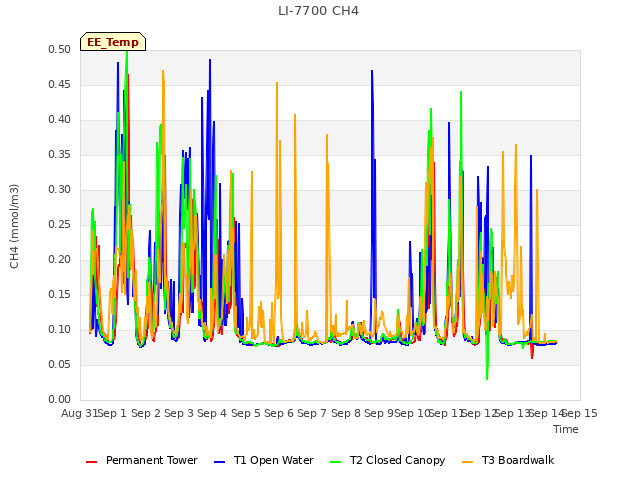Click the Sep 5 x-axis label

246,413
